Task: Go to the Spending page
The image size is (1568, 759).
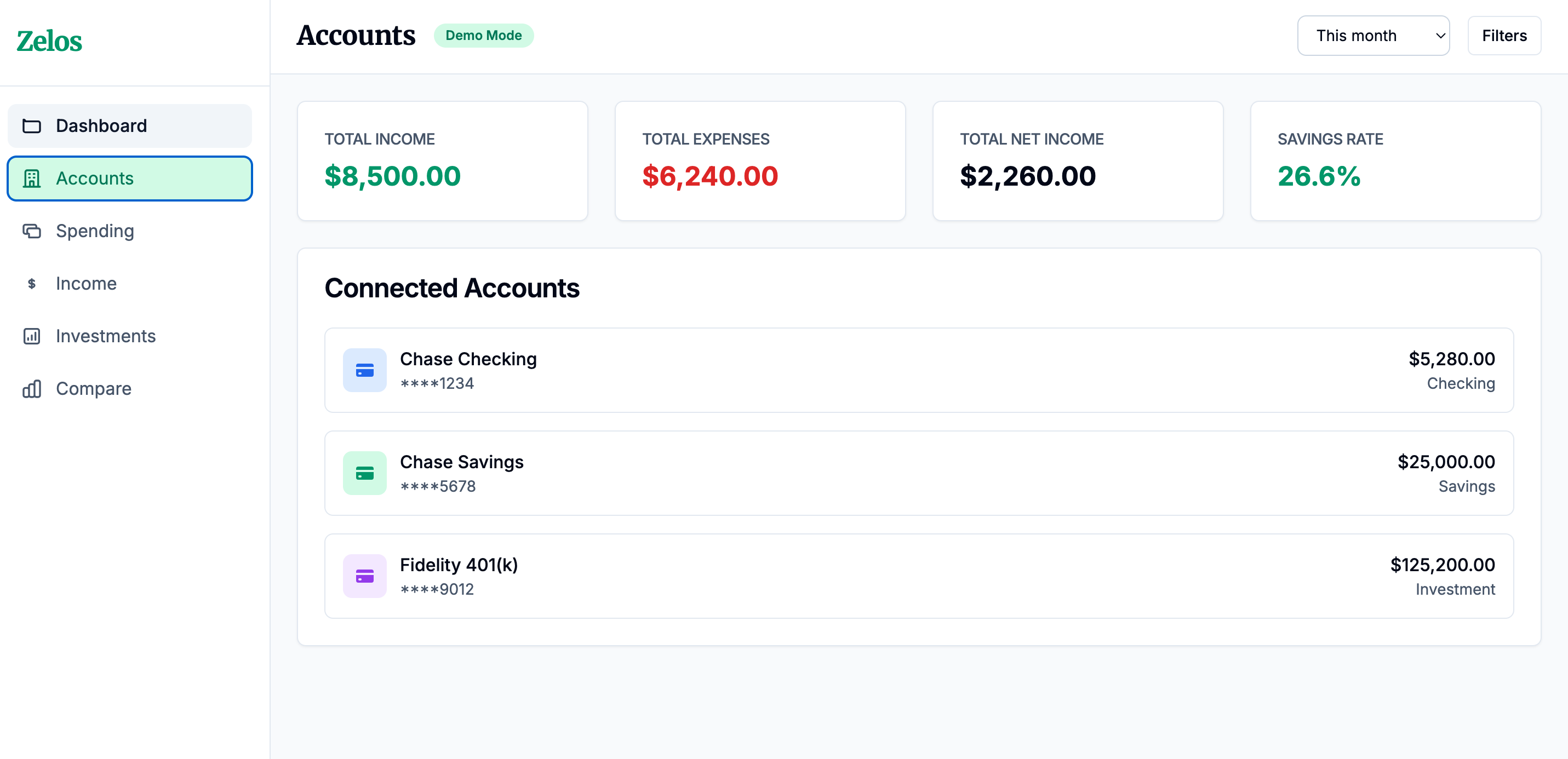Action: click(x=95, y=231)
